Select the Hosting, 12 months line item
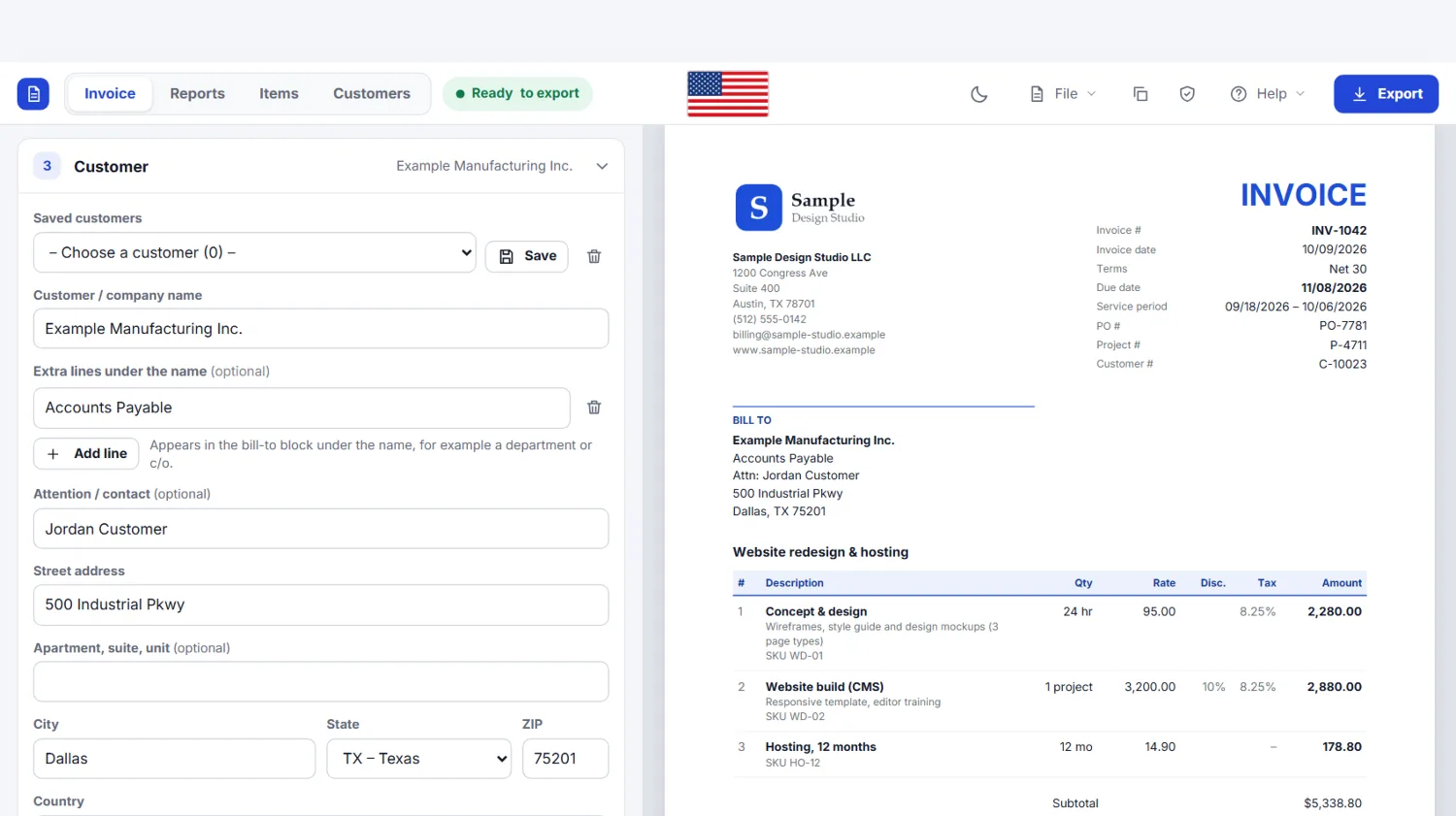The image size is (1456, 816). click(x=1049, y=754)
